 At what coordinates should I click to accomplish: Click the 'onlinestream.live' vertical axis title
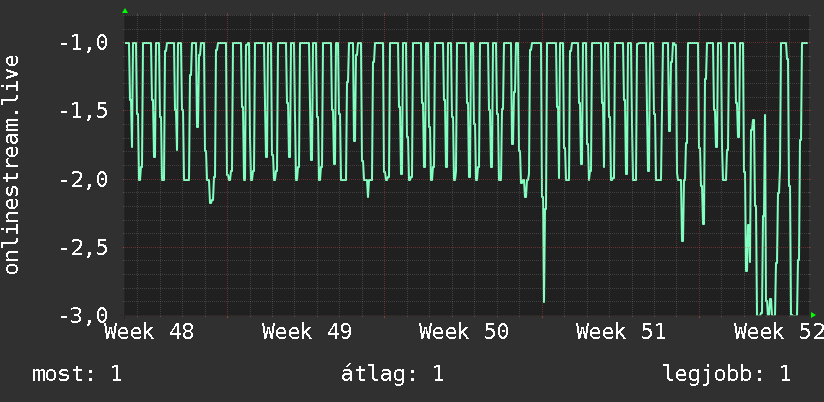(12, 164)
